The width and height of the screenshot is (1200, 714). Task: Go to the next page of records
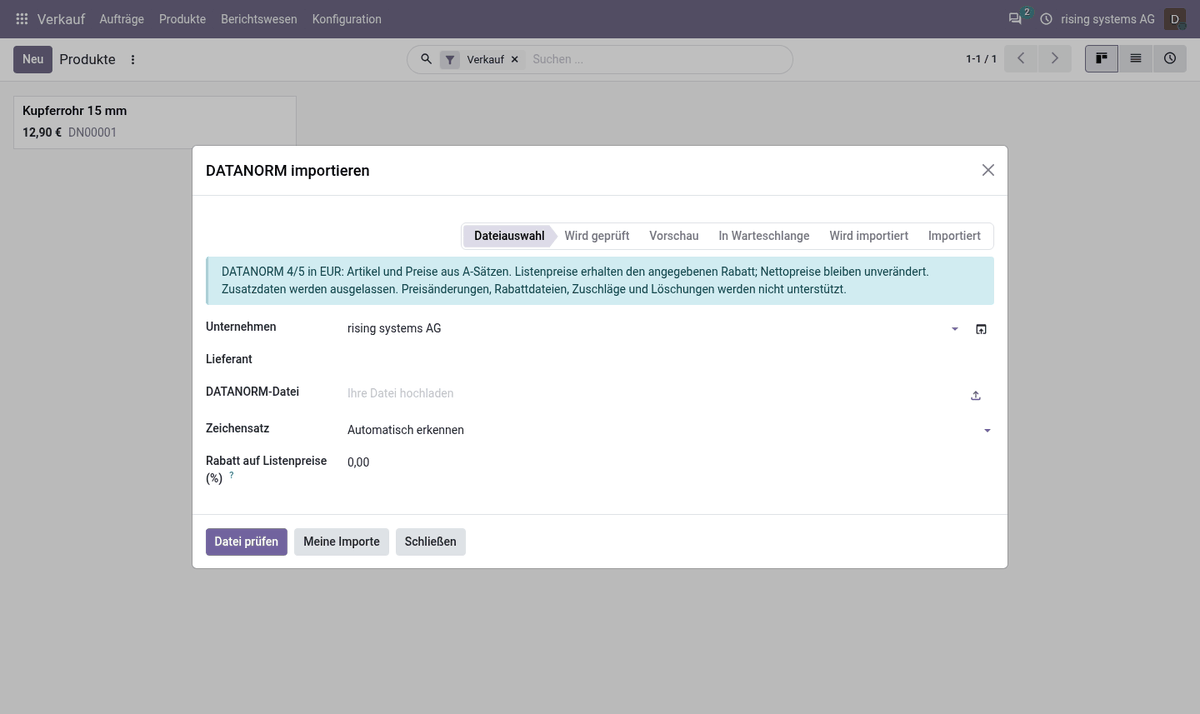click(x=1054, y=59)
